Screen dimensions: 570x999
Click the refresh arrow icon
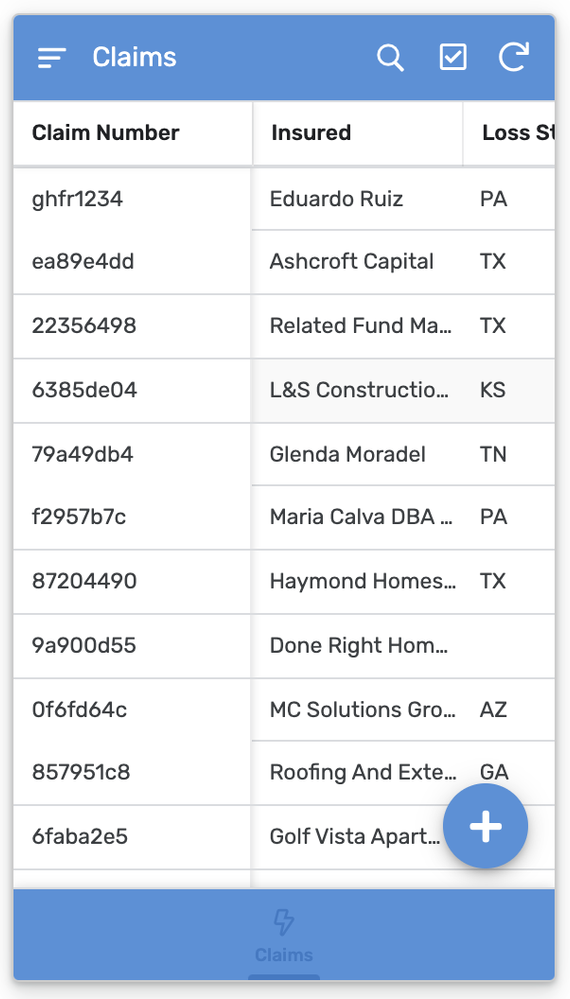pos(513,57)
